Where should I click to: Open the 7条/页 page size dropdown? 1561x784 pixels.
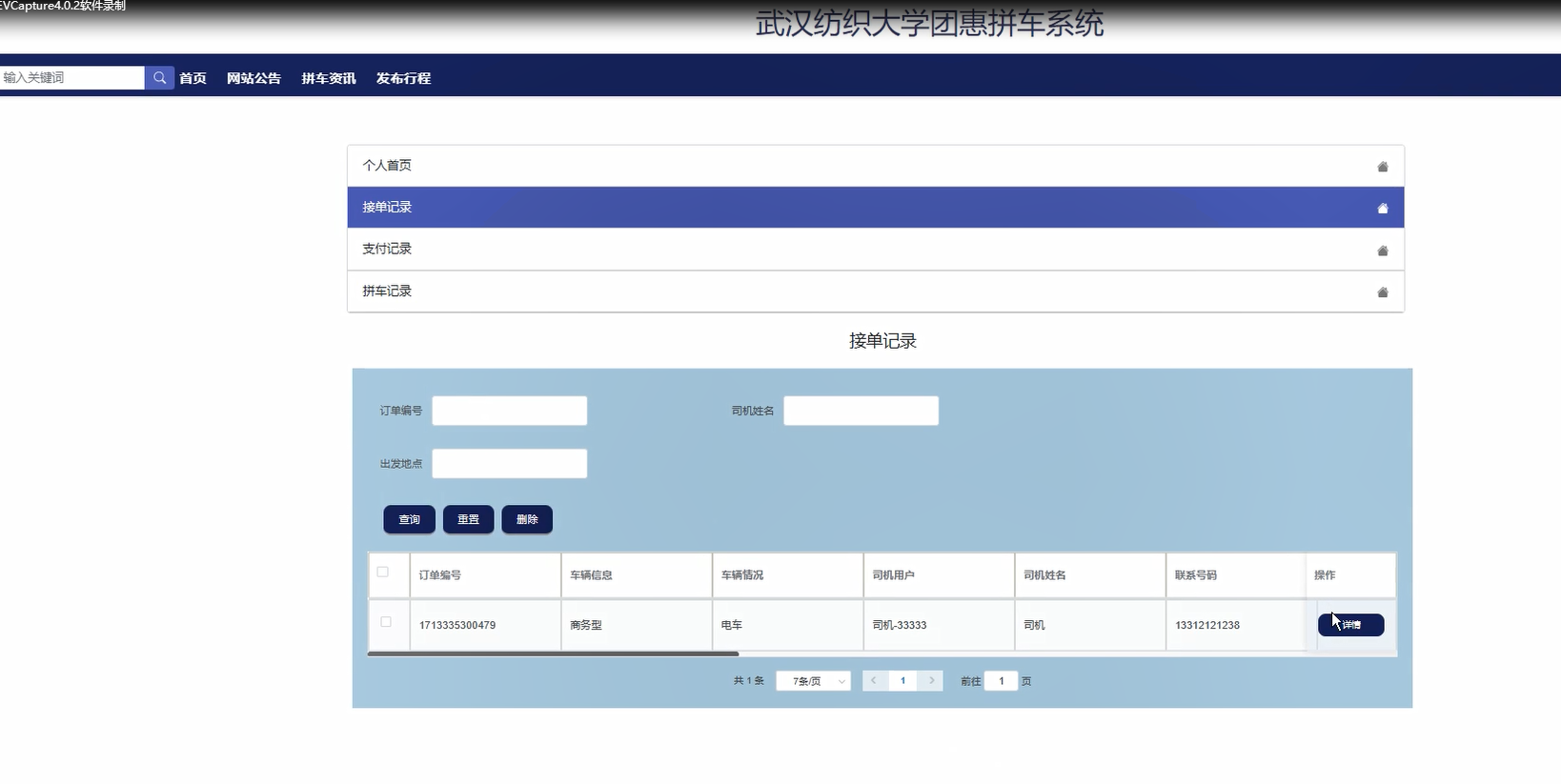pos(813,681)
